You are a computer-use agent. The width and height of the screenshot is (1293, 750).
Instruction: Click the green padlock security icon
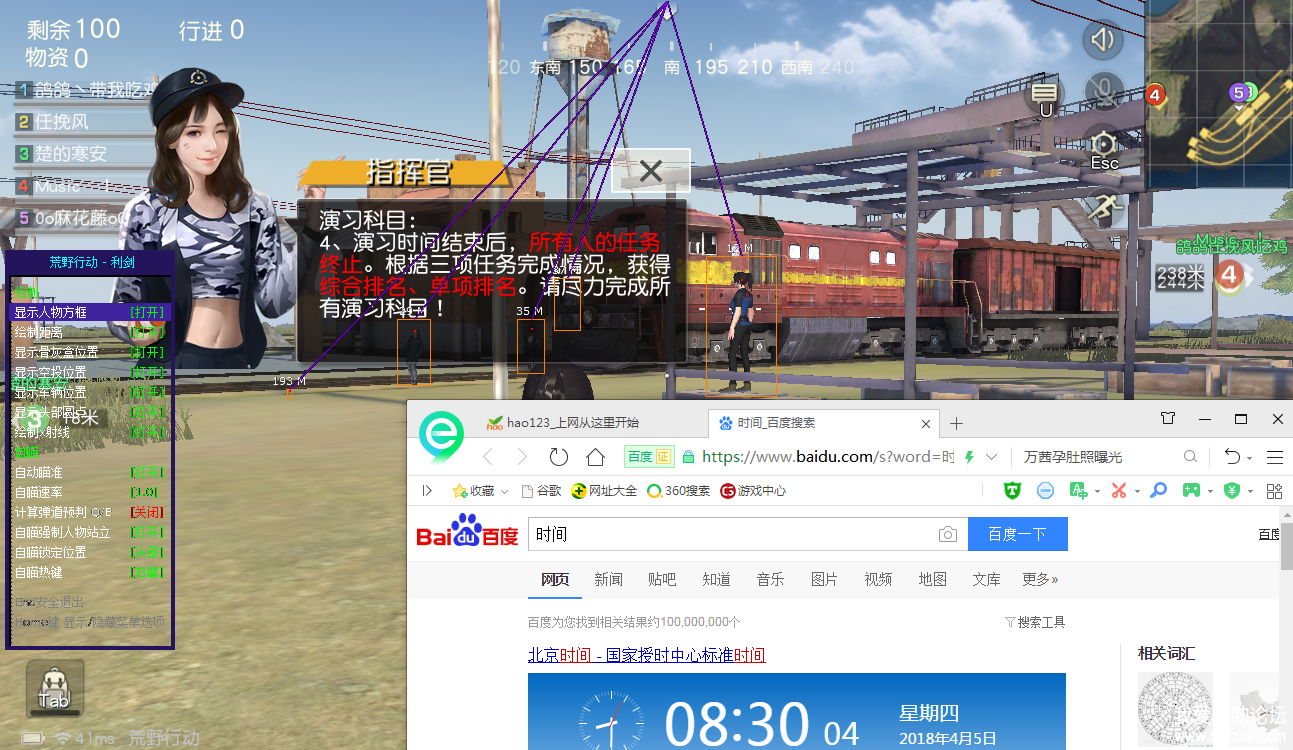click(688, 457)
